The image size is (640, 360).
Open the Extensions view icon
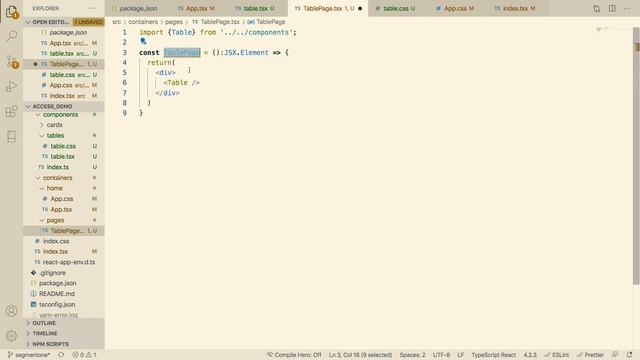click(x=12, y=111)
